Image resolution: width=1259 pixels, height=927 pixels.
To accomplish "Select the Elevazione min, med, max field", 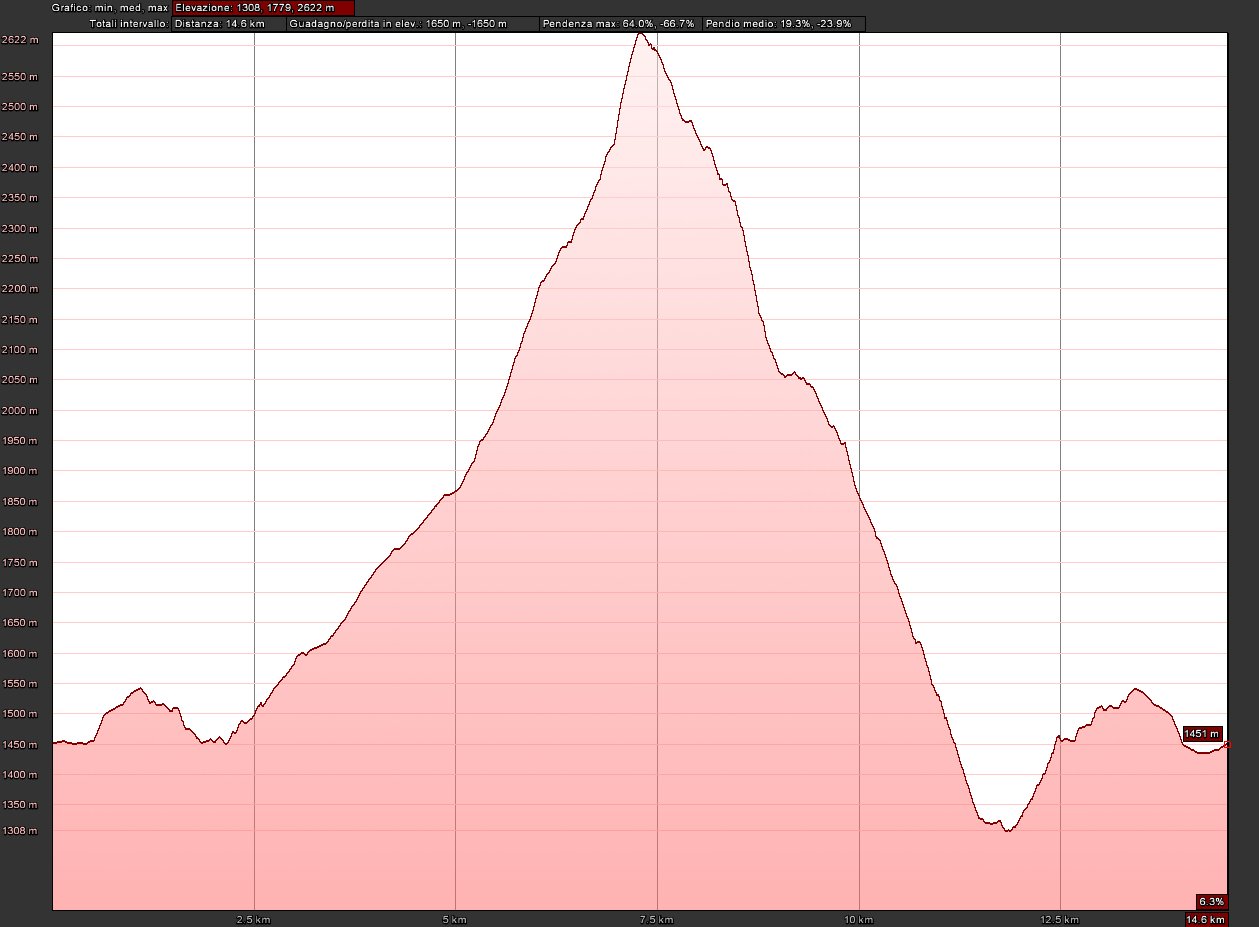I will 263,7.
